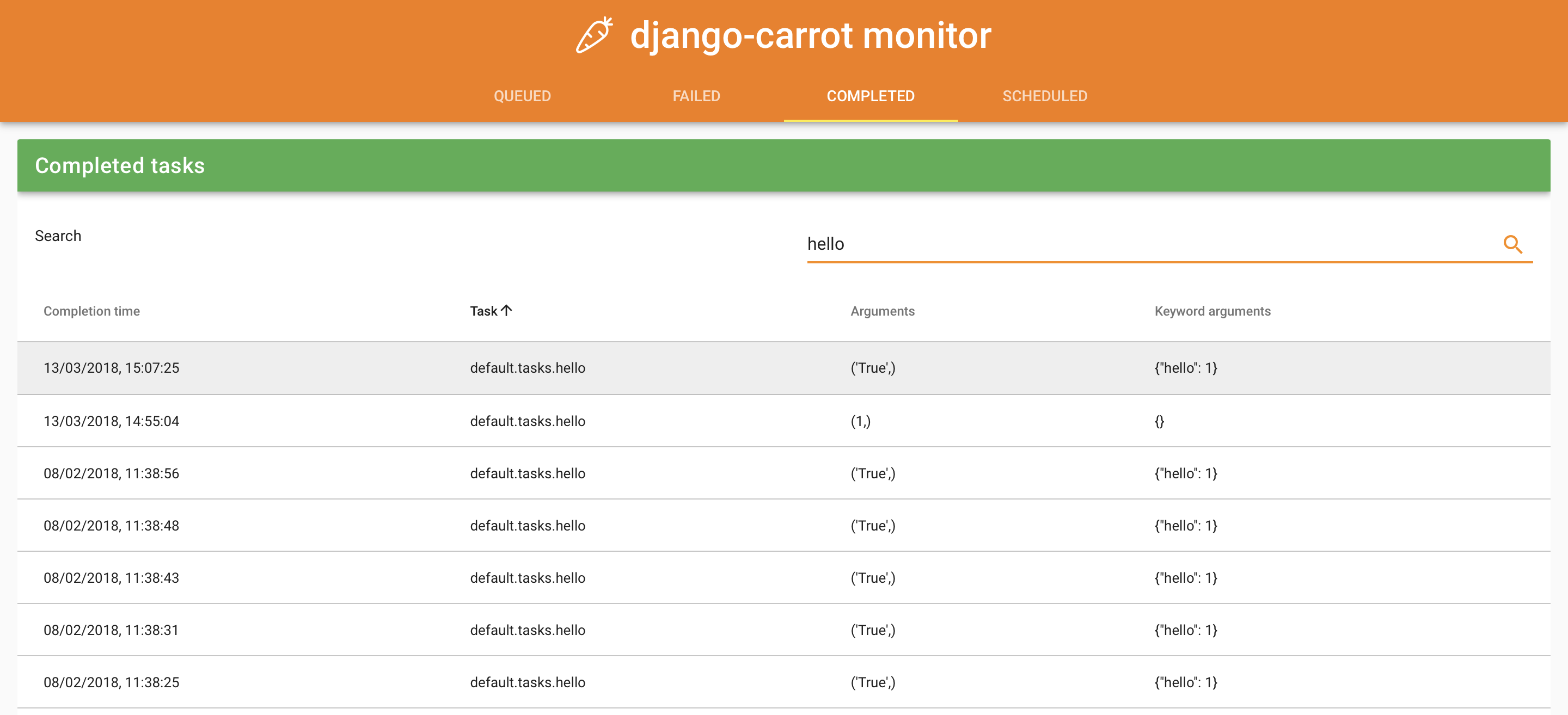Click the orange search magnifier icon

pos(1512,245)
